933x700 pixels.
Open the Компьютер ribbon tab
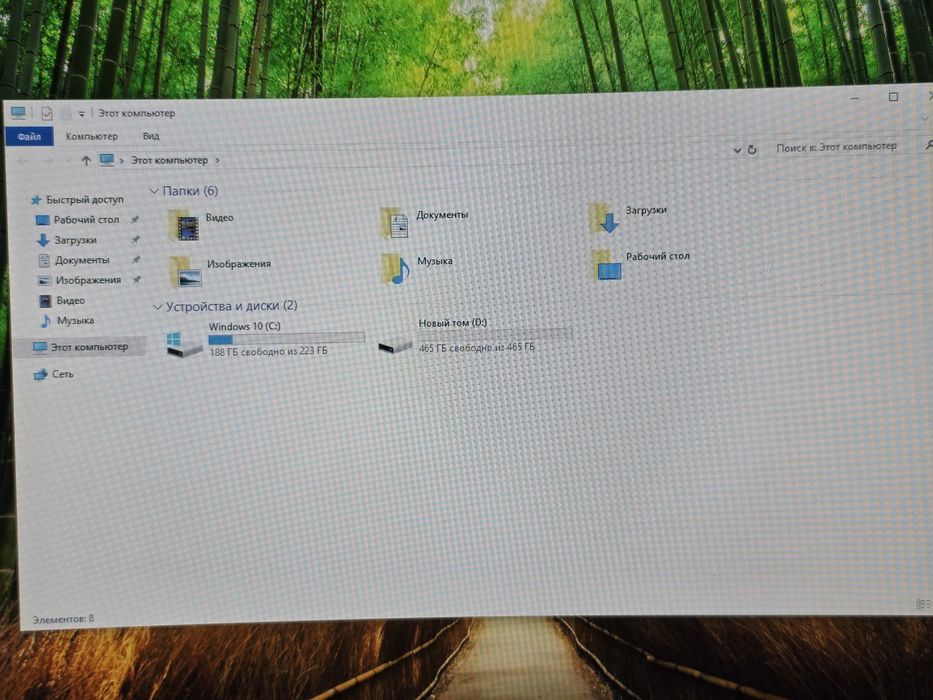pos(92,136)
